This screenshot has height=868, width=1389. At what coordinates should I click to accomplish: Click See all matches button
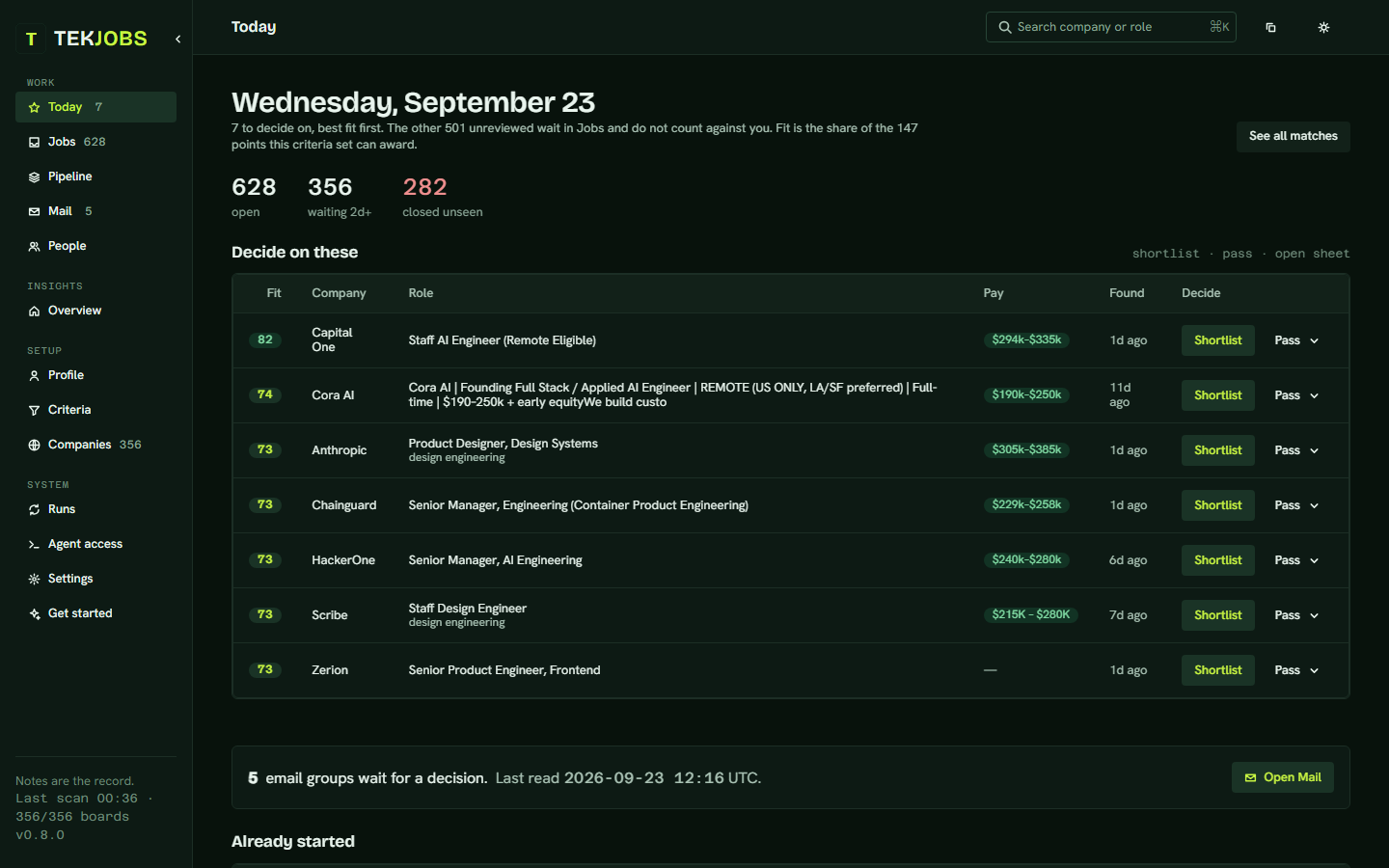(1293, 136)
